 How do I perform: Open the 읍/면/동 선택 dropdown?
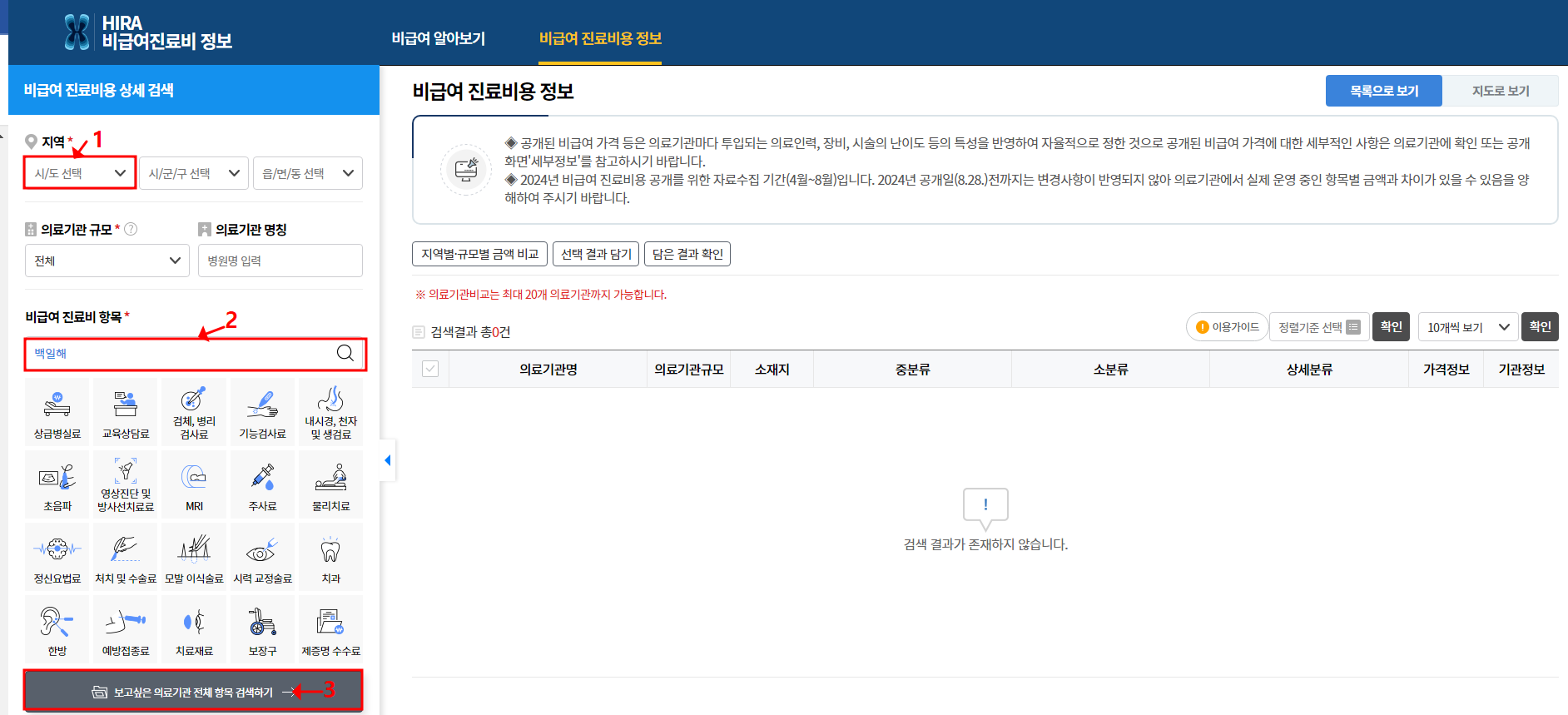(x=308, y=173)
